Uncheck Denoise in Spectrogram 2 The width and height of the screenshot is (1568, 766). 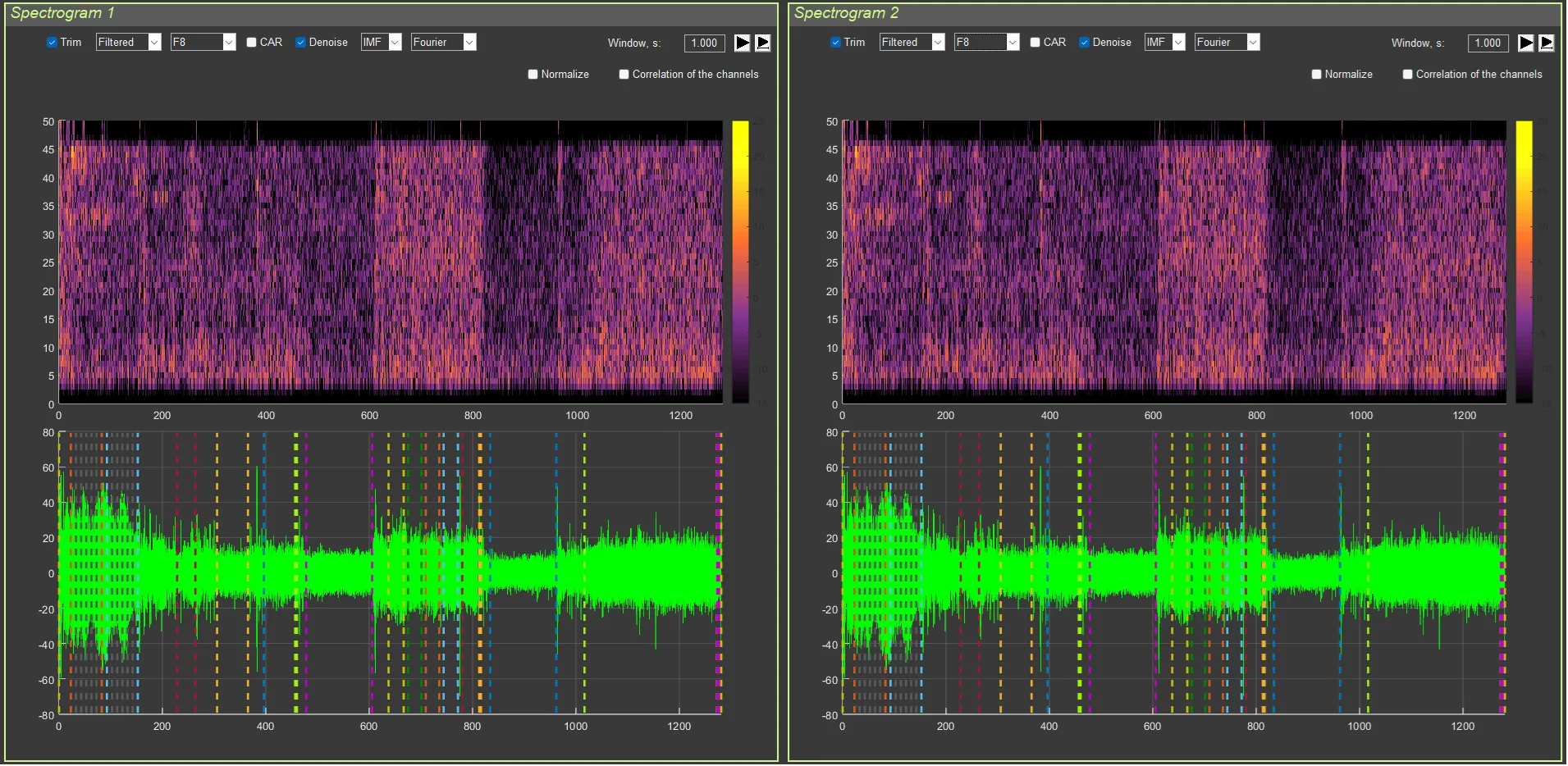(x=1084, y=43)
